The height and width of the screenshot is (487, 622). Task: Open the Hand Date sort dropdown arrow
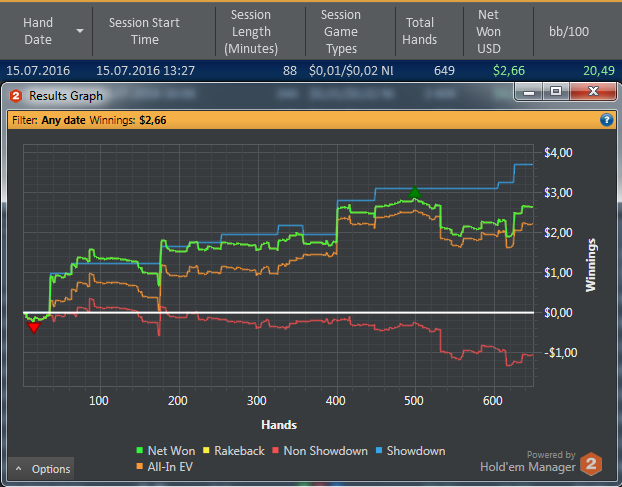click(80, 31)
